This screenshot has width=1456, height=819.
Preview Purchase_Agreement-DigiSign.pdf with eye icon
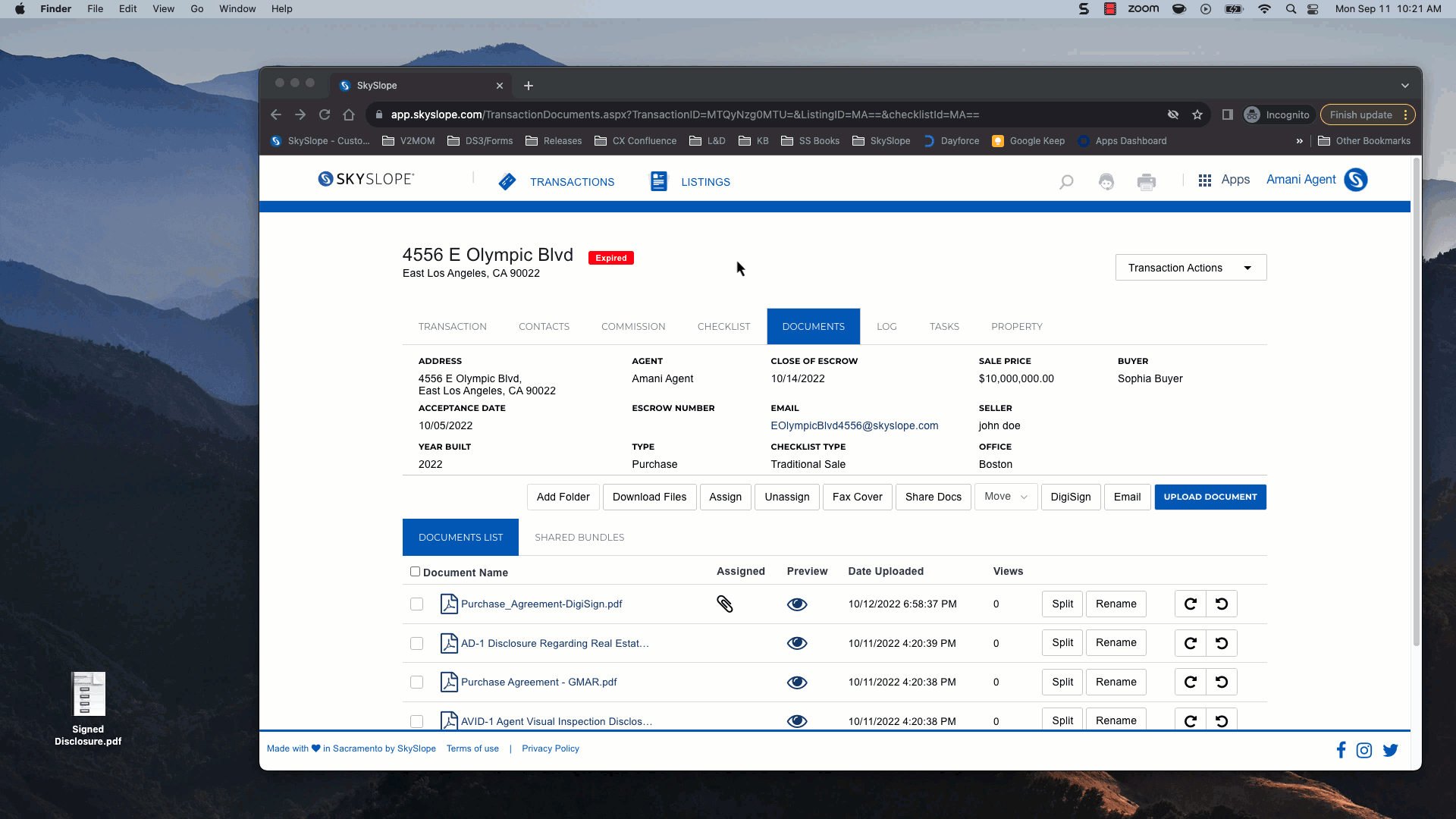pos(797,604)
